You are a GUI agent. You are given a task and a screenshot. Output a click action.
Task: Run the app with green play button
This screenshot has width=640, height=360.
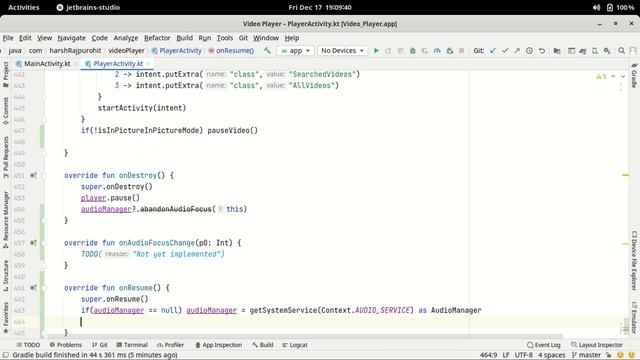click(376, 51)
